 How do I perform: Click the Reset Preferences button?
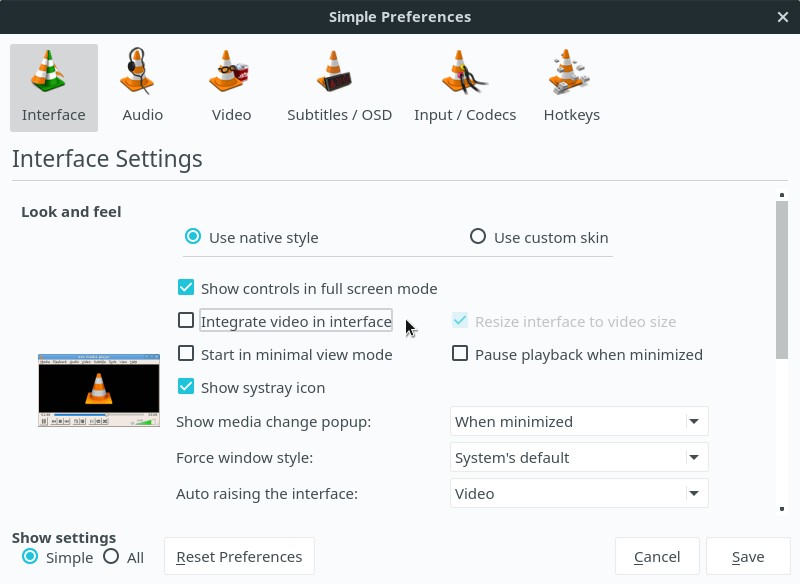click(239, 556)
